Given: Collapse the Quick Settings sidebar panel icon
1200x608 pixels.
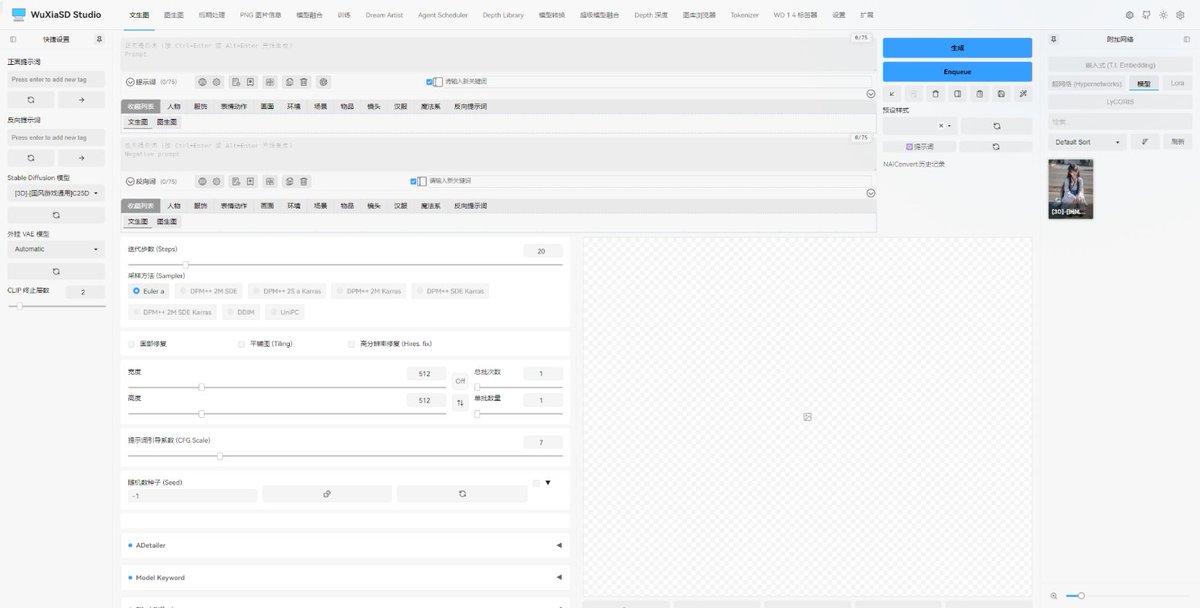Looking at the screenshot, I should [x=13, y=39].
